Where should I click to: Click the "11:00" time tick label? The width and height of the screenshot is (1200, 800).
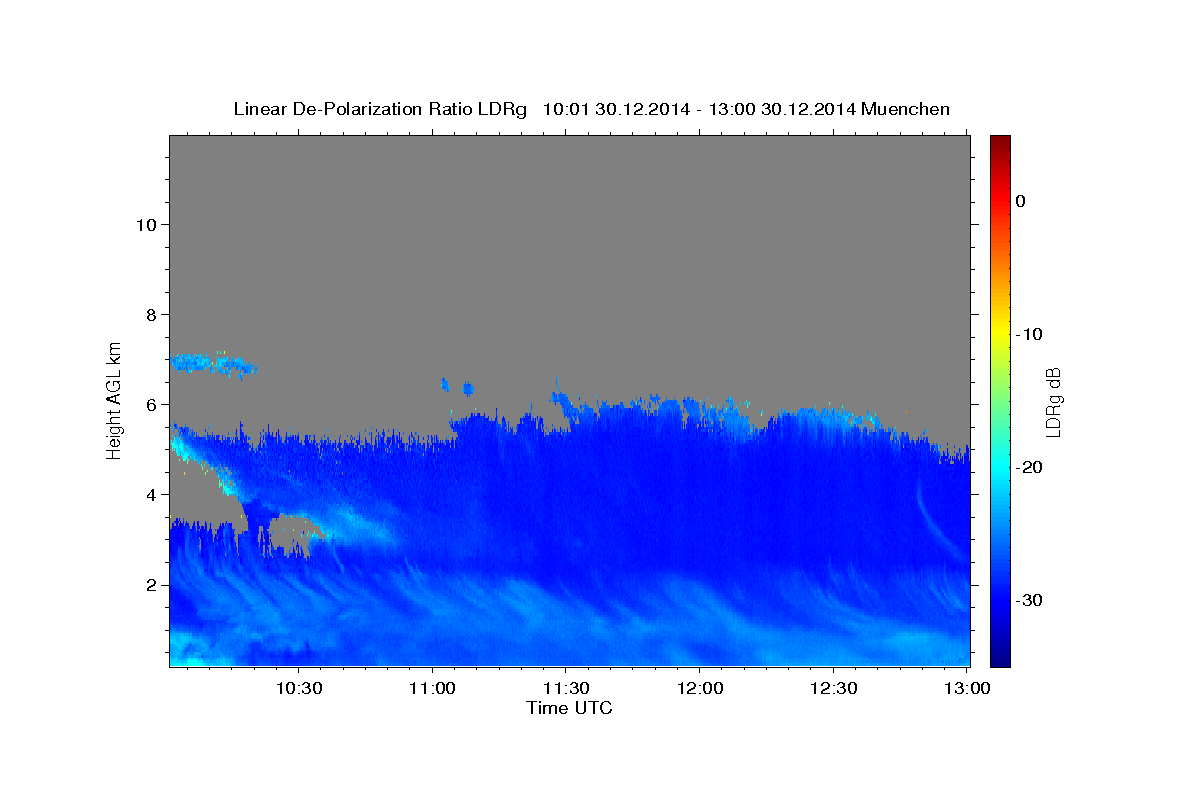433,688
